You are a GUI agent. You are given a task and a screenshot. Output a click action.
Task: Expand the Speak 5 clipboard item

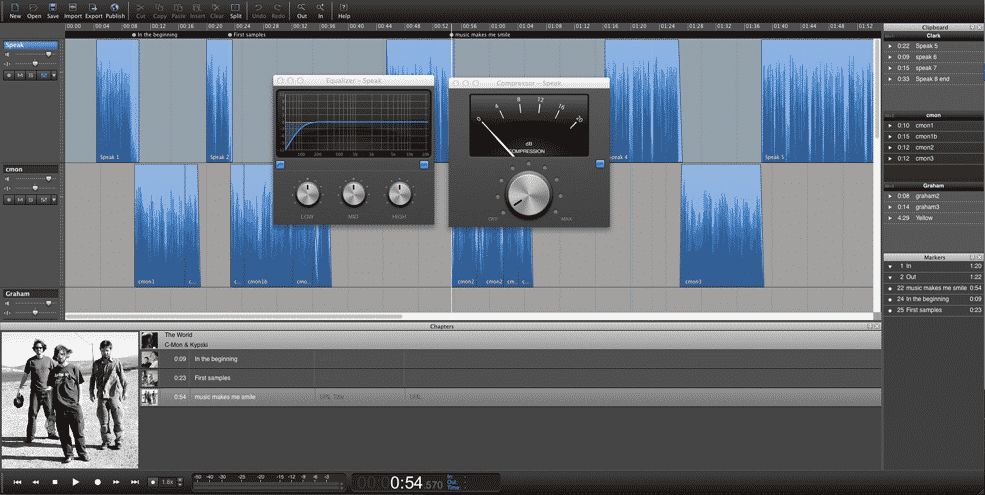pyautogui.click(x=890, y=46)
